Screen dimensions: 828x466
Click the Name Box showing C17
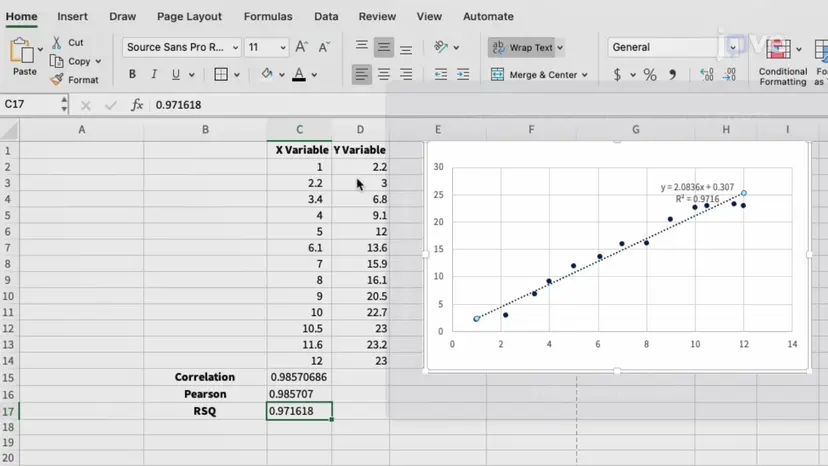click(31, 105)
